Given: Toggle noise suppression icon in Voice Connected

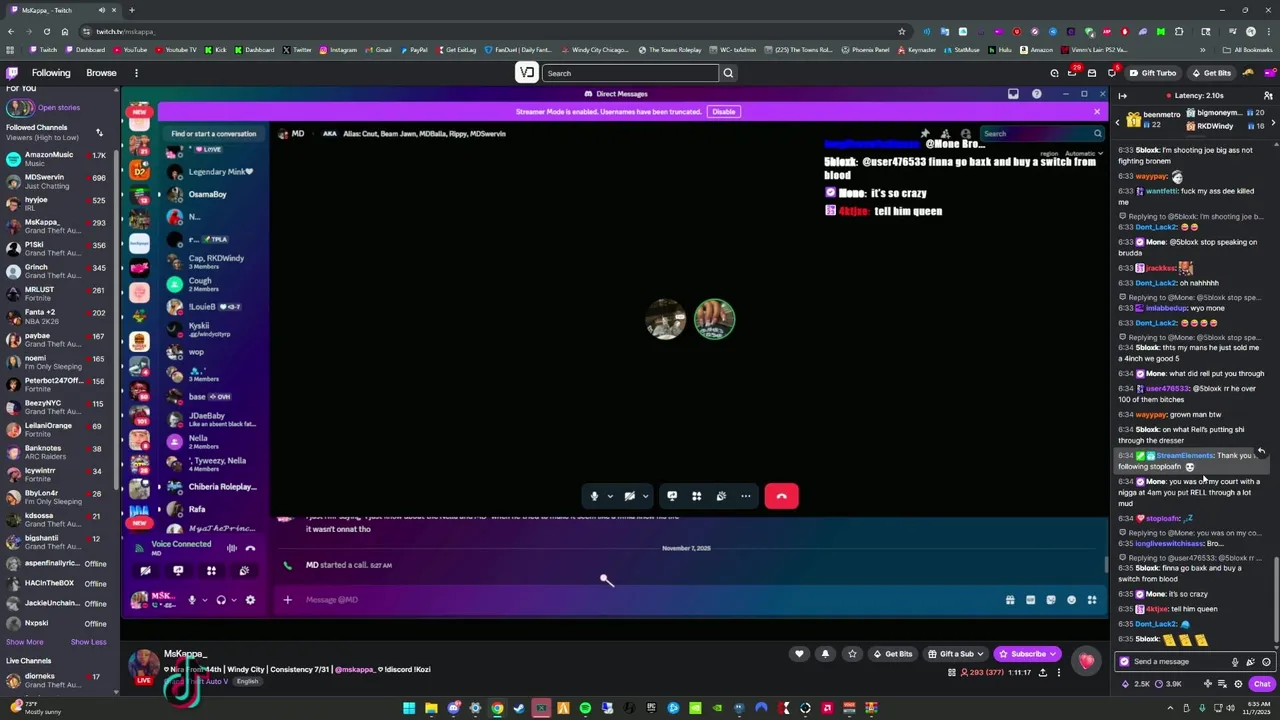Looking at the screenshot, I should point(231,548).
